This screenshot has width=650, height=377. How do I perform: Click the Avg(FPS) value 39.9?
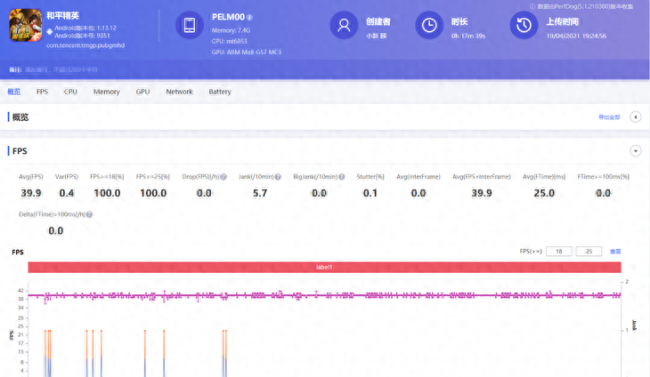(x=31, y=193)
